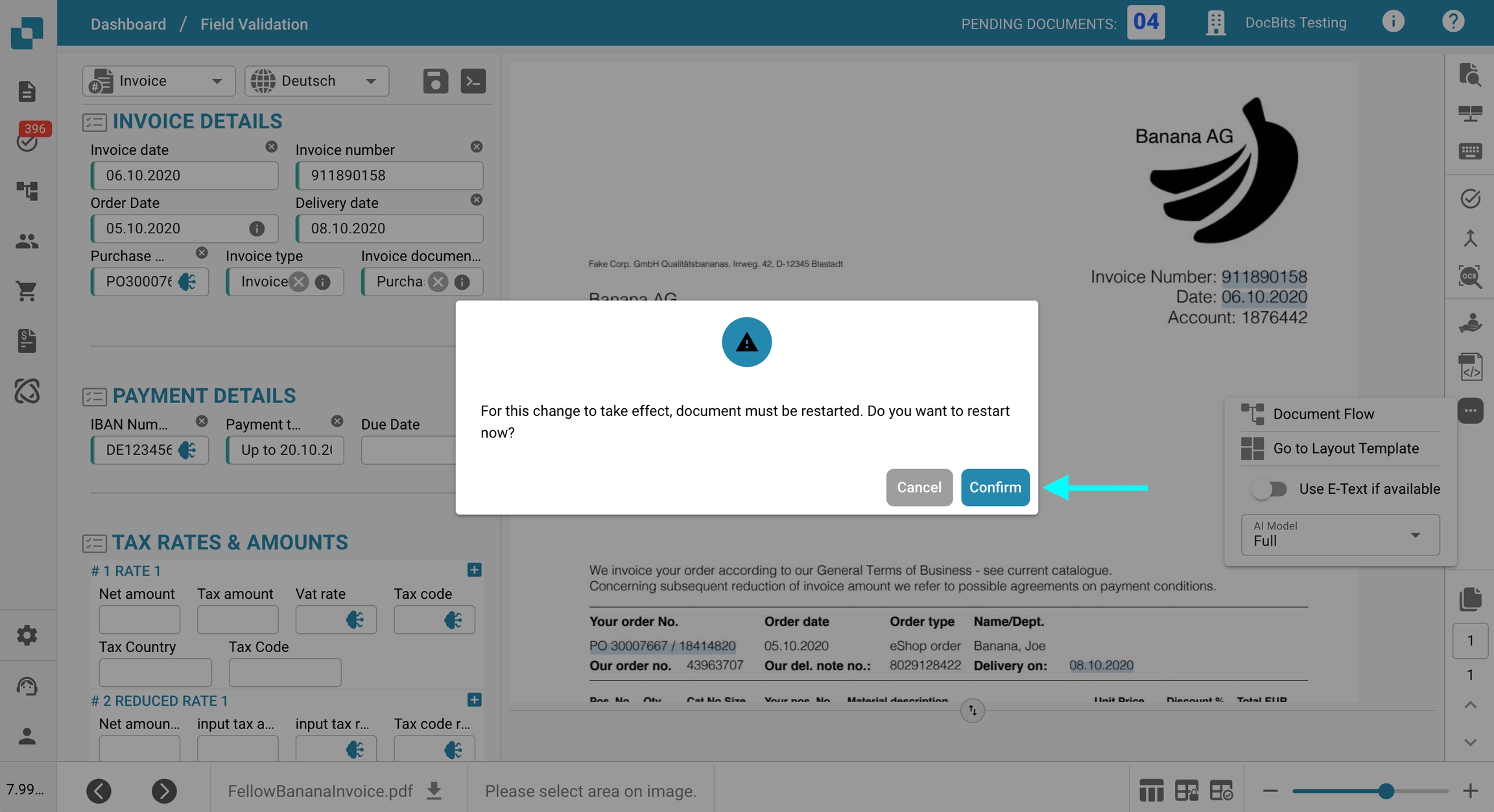1494x812 pixels.
Task: Click the merge documents icon
Action: [x=1470, y=238]
